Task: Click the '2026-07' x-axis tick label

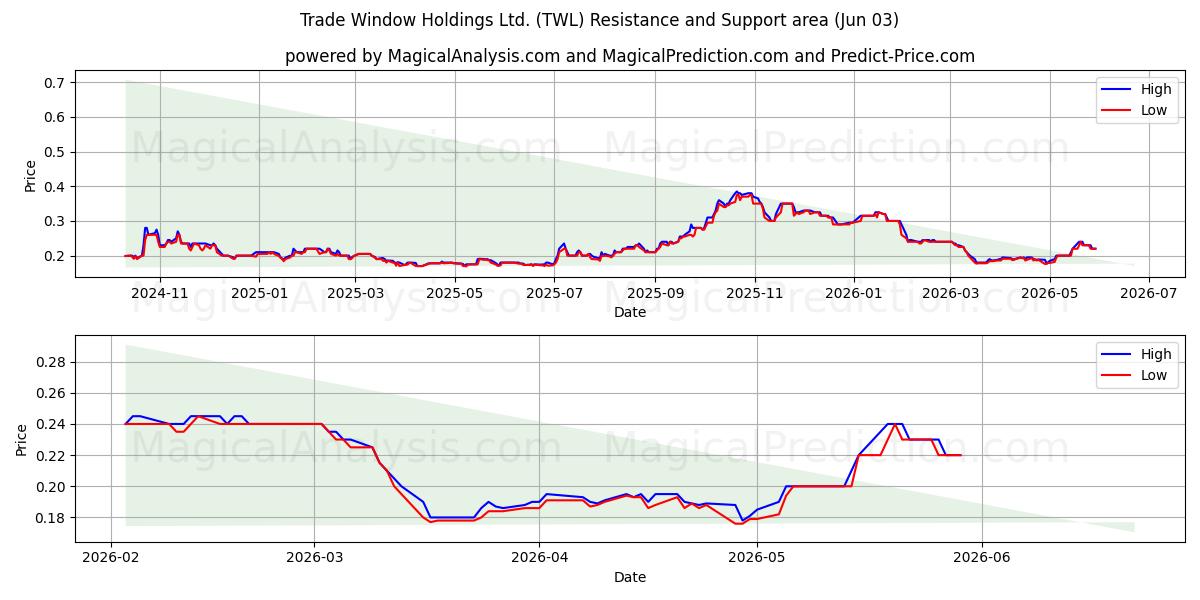Action: click(1148, 293)
